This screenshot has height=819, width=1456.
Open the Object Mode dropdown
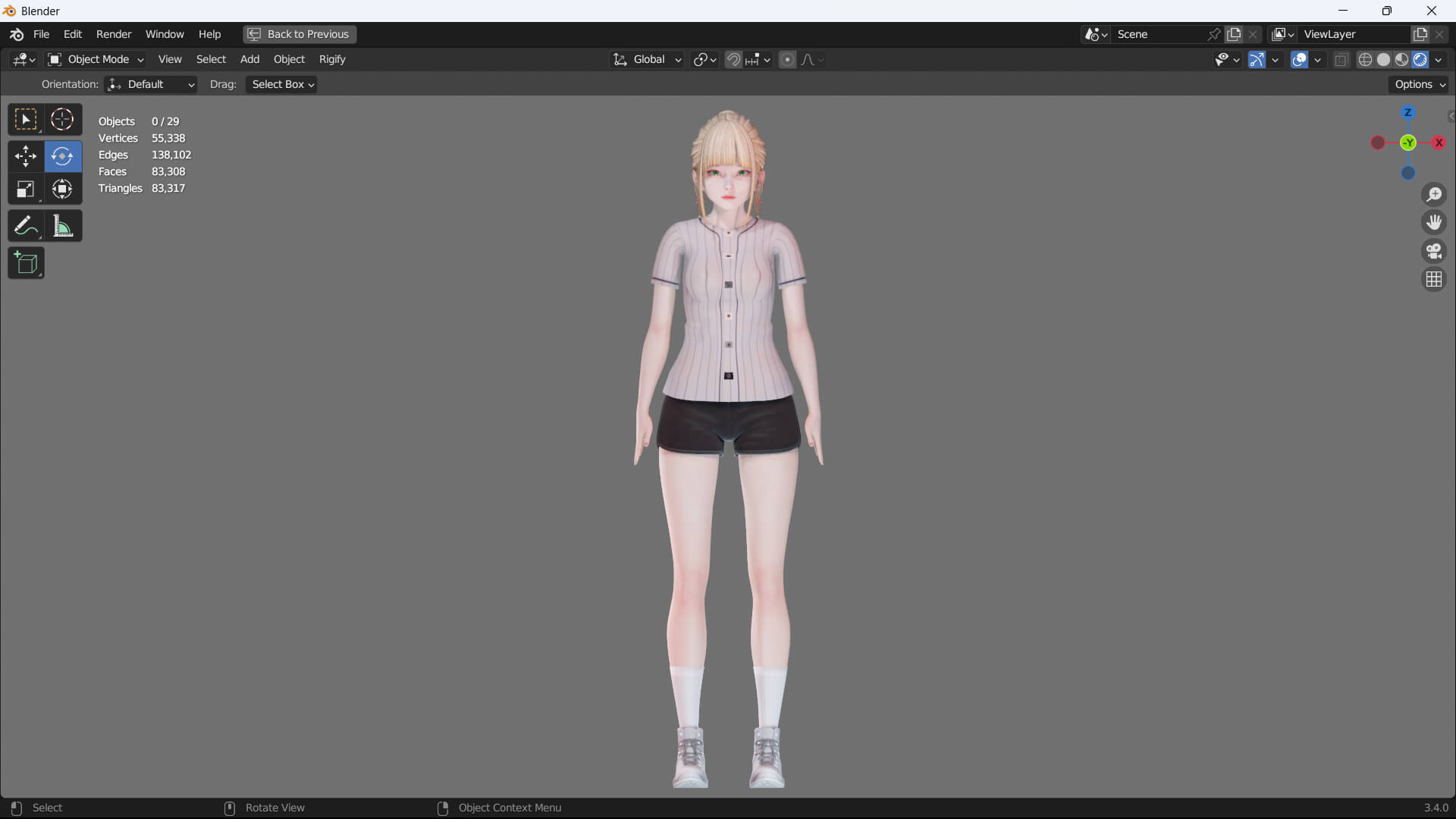click(96, 60)
